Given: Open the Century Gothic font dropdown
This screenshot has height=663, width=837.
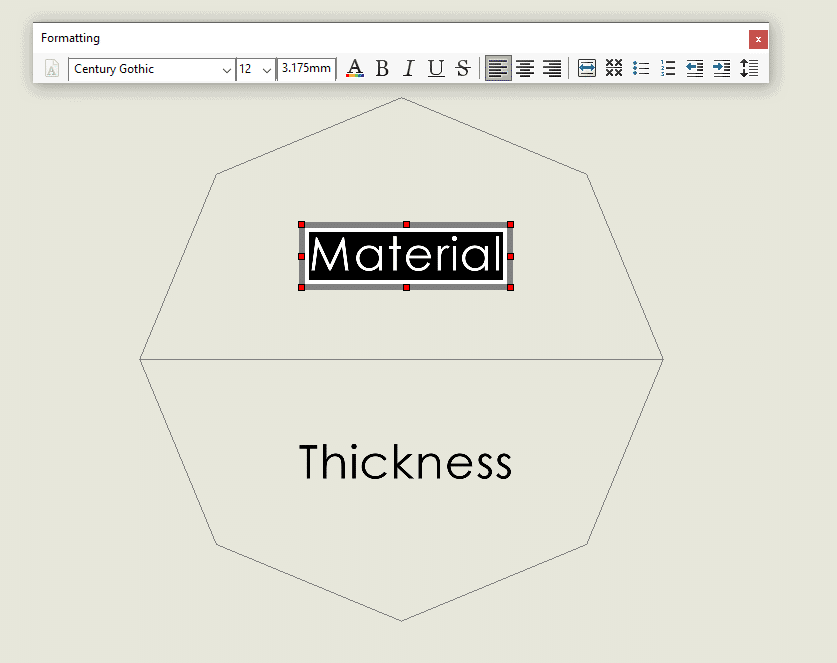Looking at the screenshot, I should tap(226, 69).
